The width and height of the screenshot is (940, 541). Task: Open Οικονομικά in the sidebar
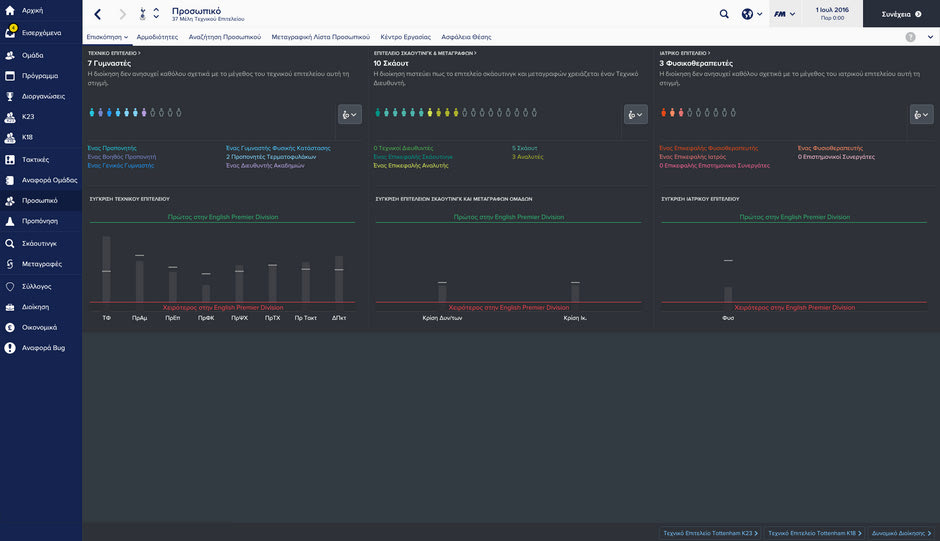coord(39,327)
